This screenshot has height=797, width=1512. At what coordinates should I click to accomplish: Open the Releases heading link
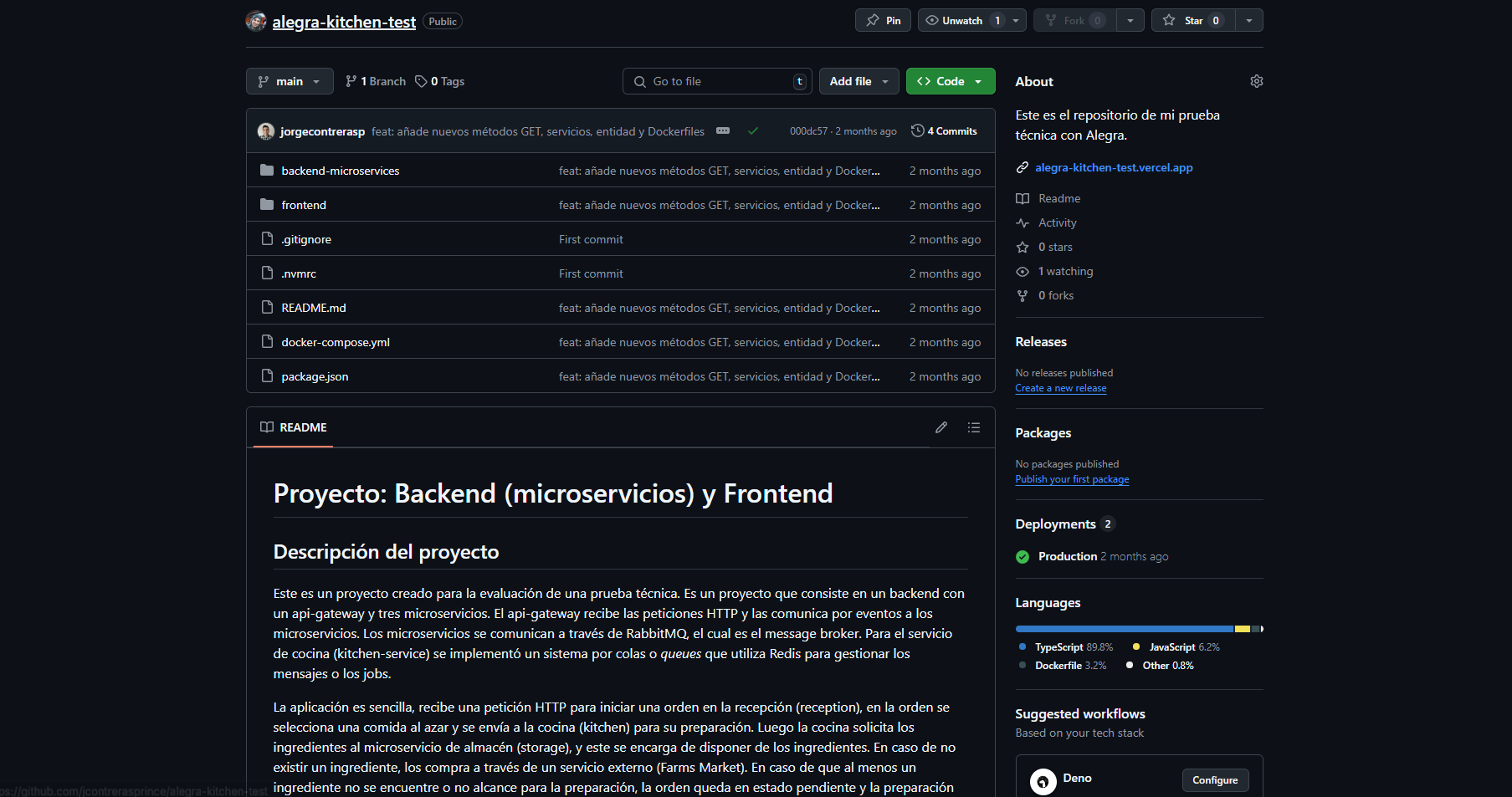pyautogui.click(x=1041, y=341)
